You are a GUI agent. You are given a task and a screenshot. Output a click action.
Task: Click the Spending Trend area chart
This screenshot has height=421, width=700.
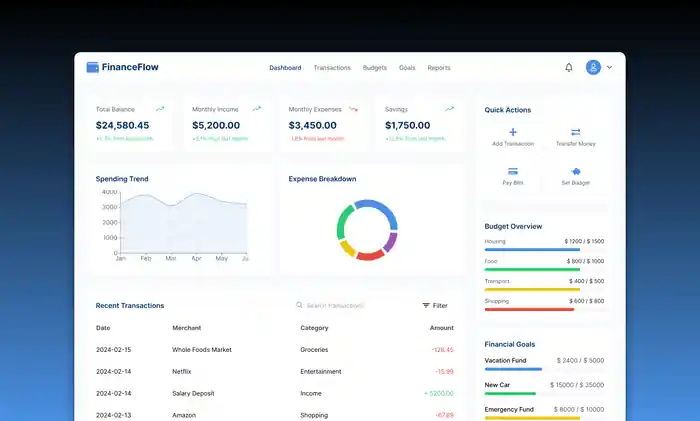coord(181,225)
